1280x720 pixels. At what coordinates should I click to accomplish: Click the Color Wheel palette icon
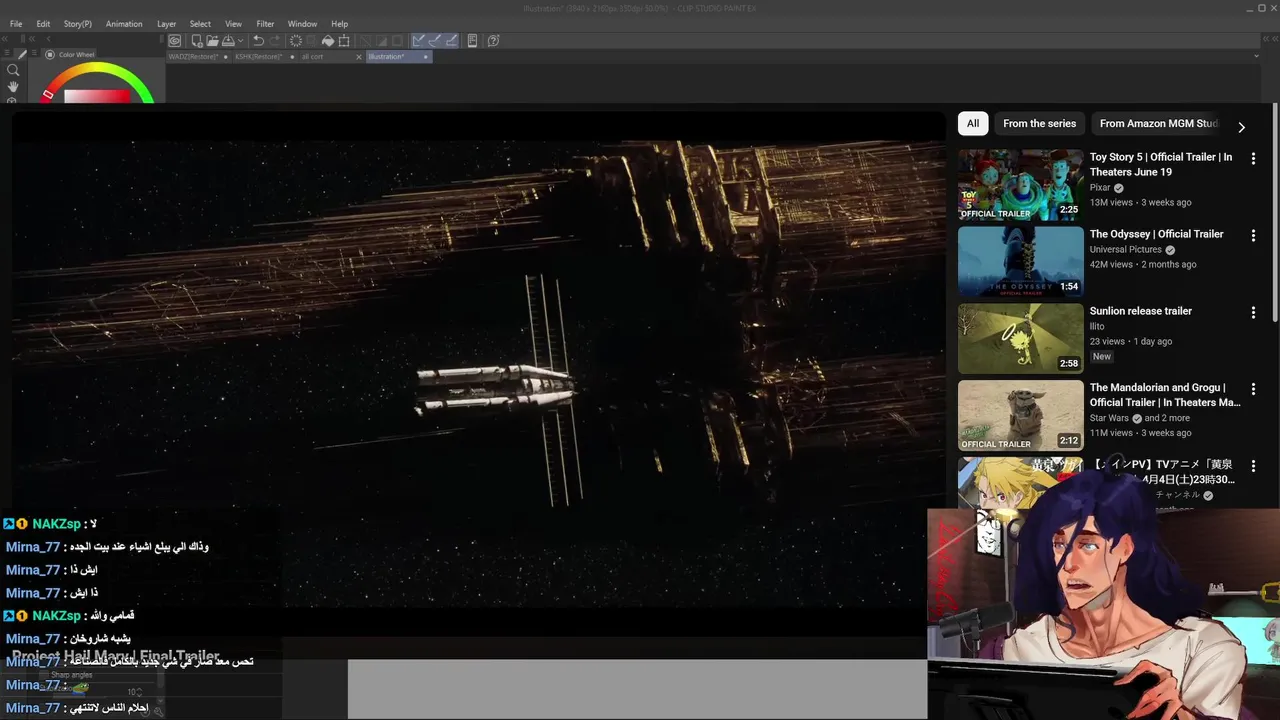pos(49,55)
